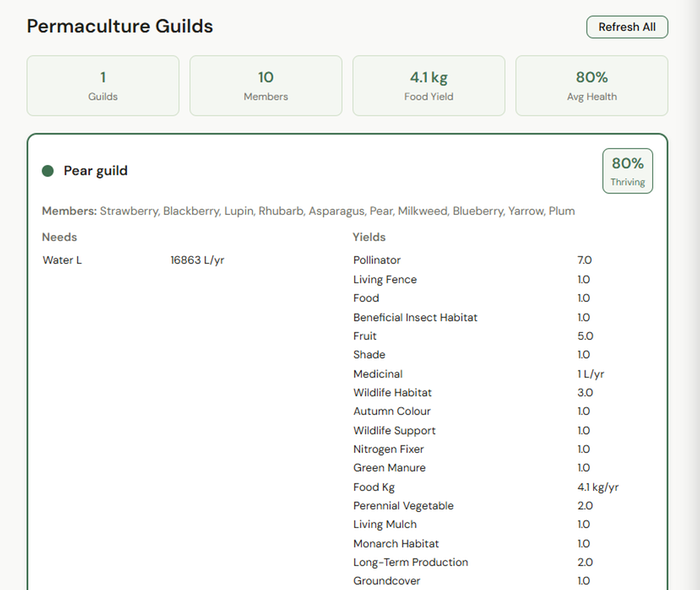Select the Living Fence yield row
This screenshot has width=700, height=590.
tap(503, 279)
